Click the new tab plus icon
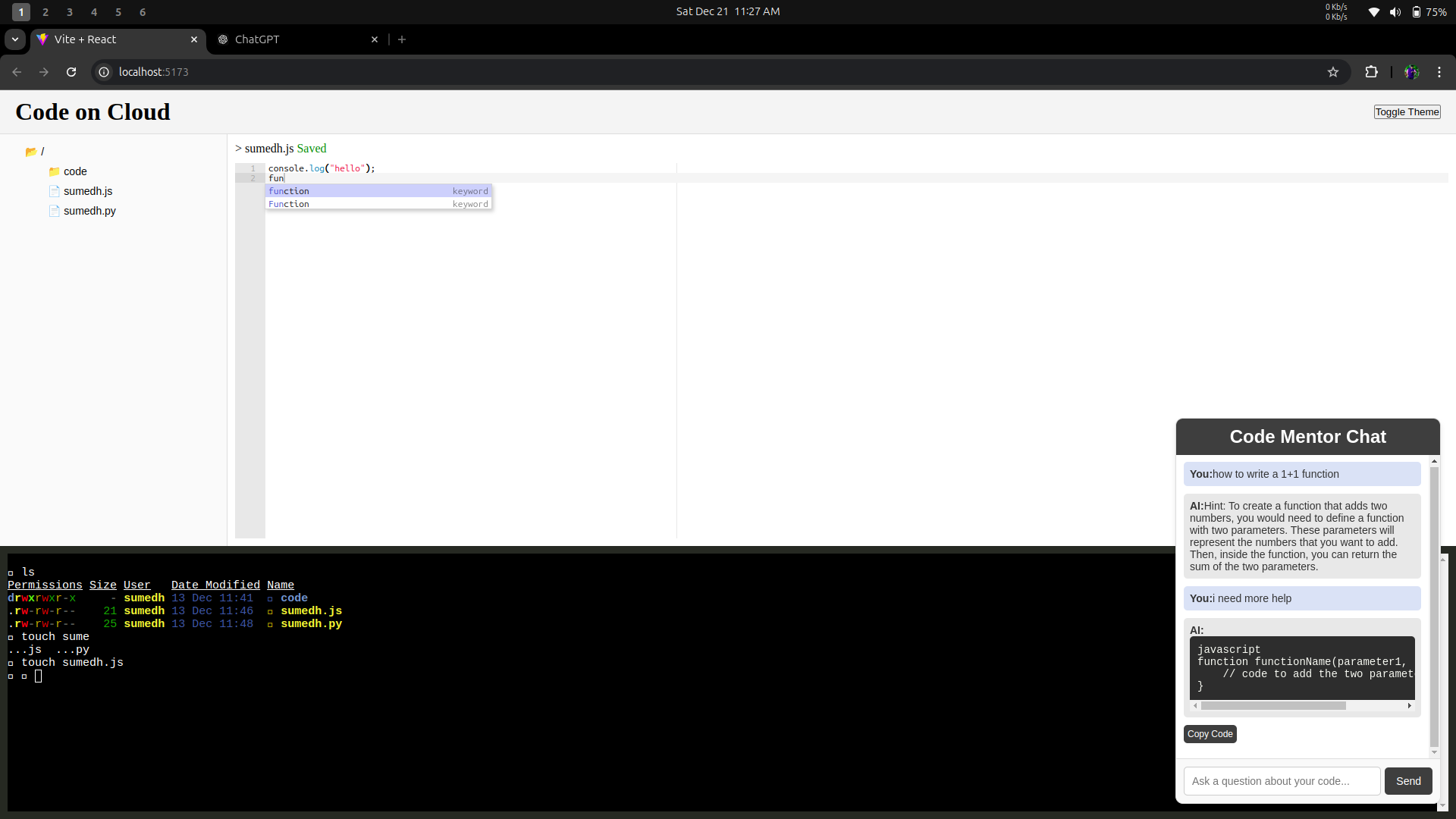 point(402,39)
